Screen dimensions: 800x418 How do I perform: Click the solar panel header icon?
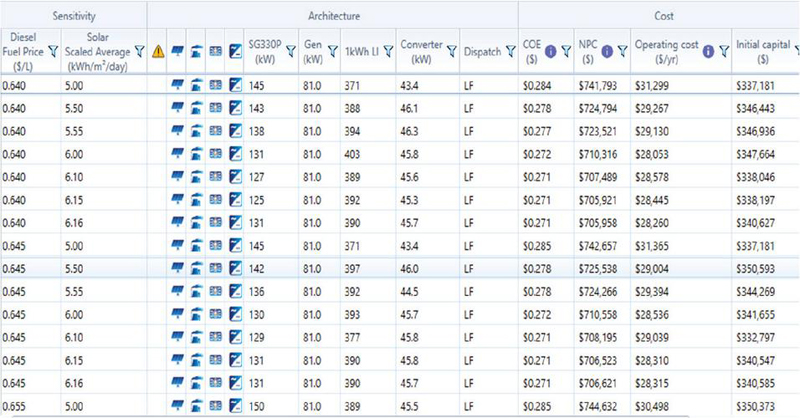[x=177, y=51]
